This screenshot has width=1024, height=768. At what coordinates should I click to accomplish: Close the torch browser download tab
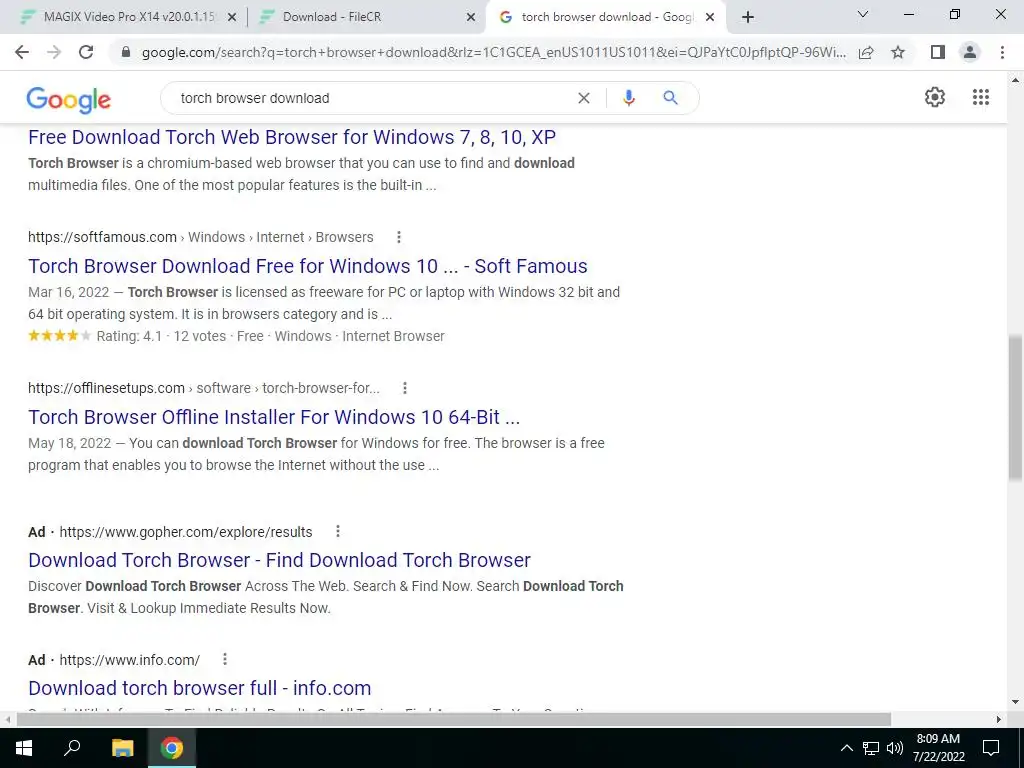[710, 18]
